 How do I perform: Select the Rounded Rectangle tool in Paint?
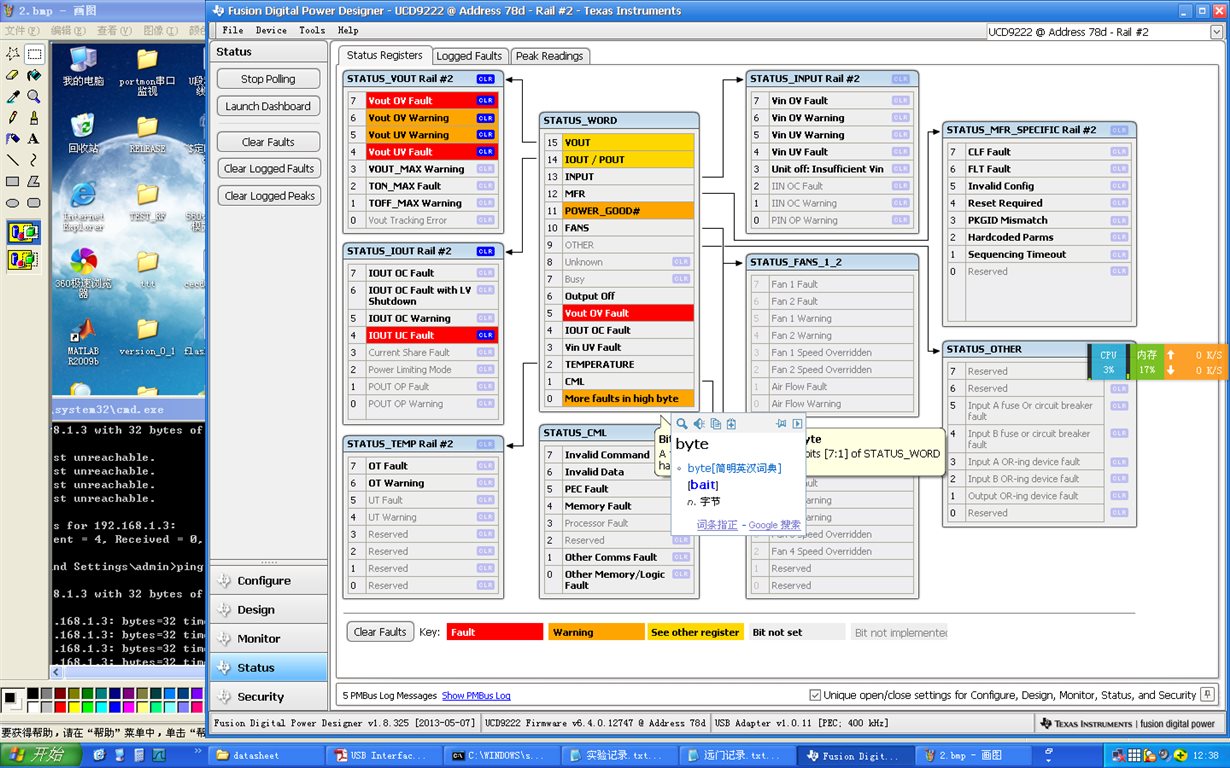pyautogui.click(x=34, y=202)
